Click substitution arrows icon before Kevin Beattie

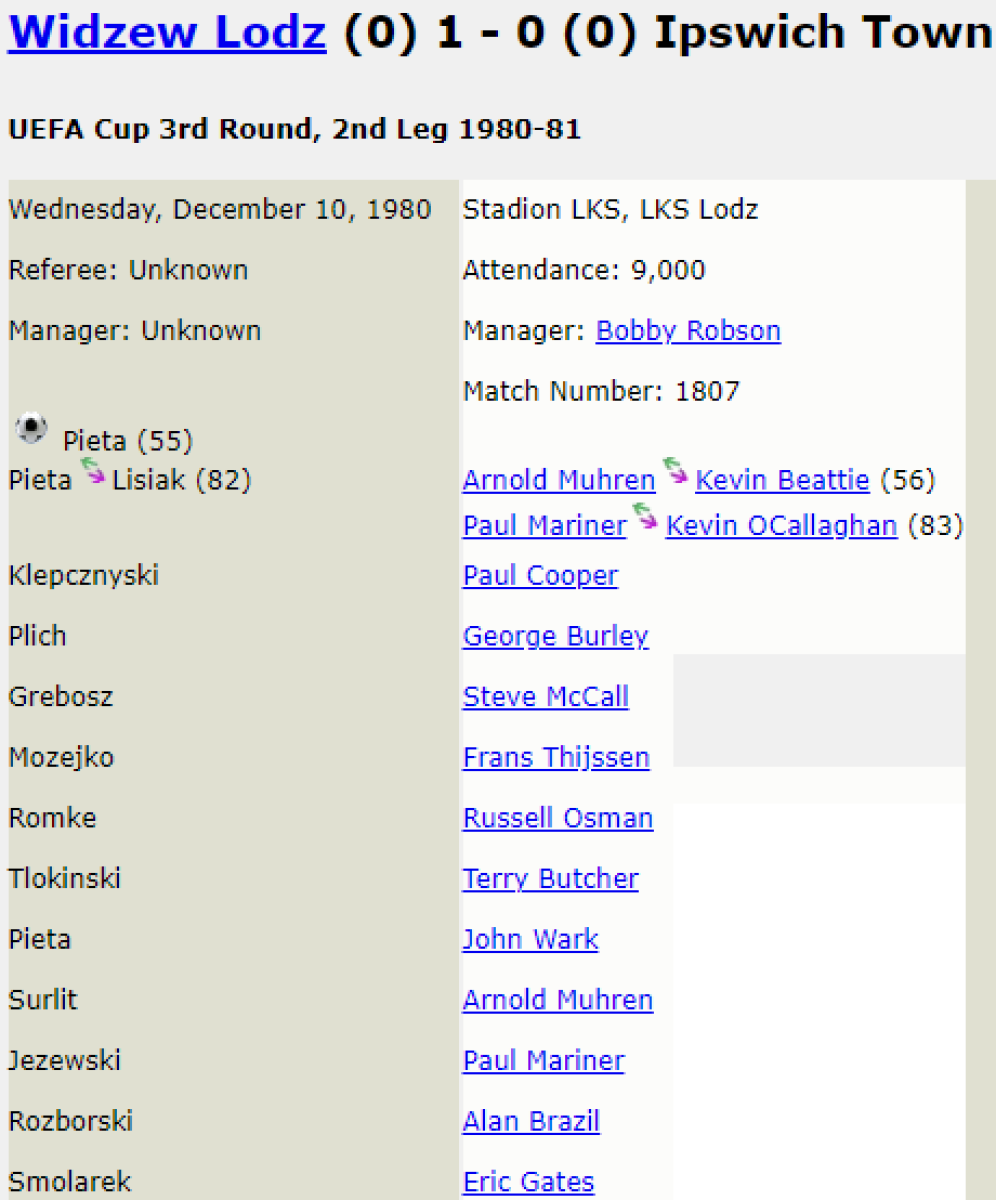675,472
